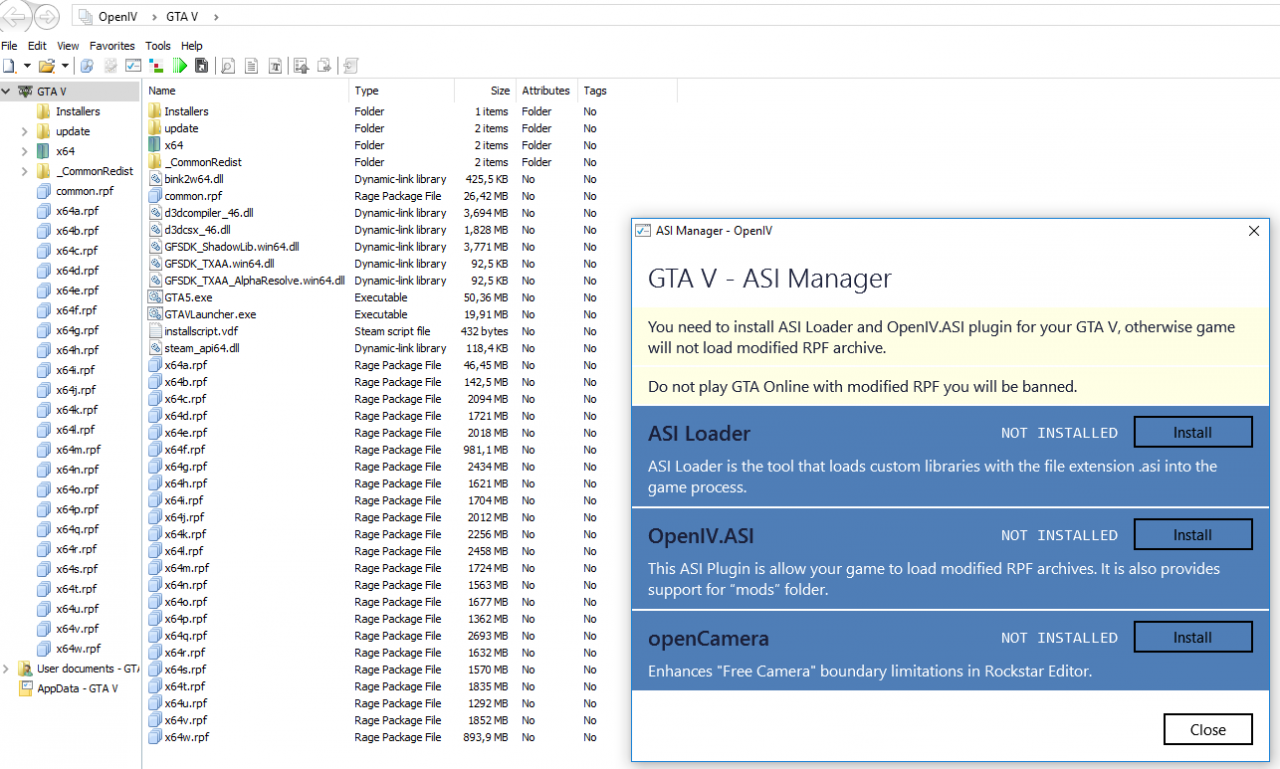Click the GTA5.exe file icon in list
The height and width of the screenshot is (769, 1280).
(155, 297)
